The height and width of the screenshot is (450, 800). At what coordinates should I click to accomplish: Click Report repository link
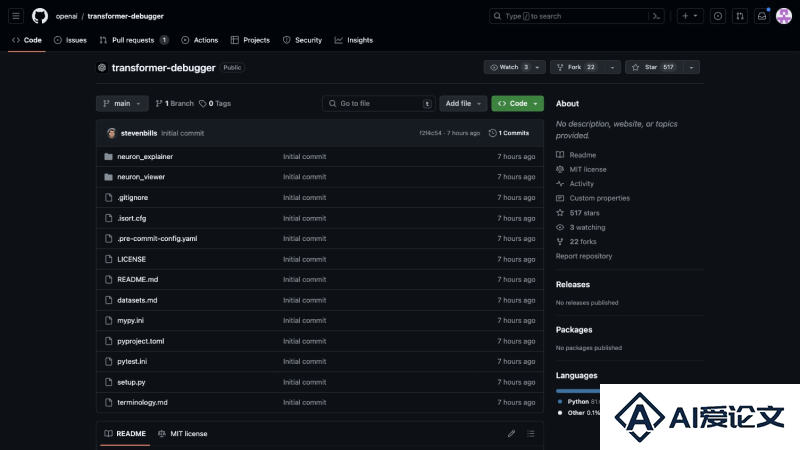584,256
